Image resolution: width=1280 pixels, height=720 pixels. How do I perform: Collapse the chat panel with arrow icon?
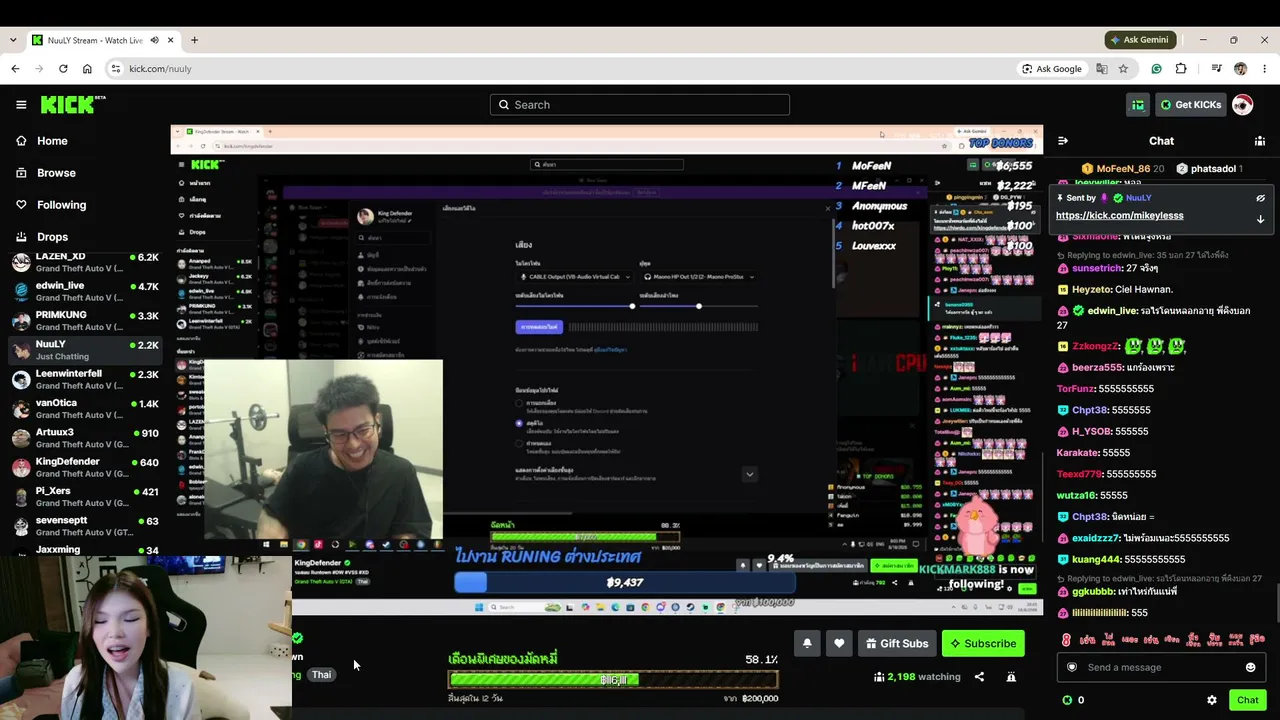point(1063,141)
